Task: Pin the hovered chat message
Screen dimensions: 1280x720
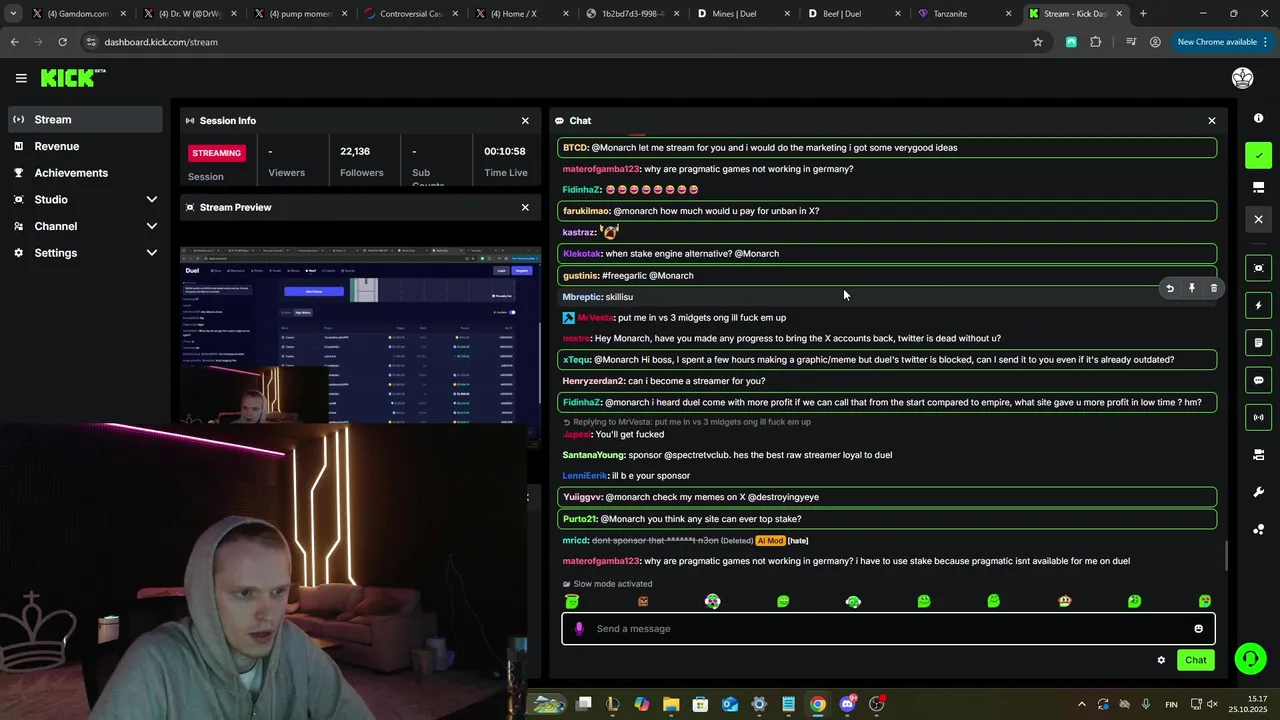Action: 1192,288
